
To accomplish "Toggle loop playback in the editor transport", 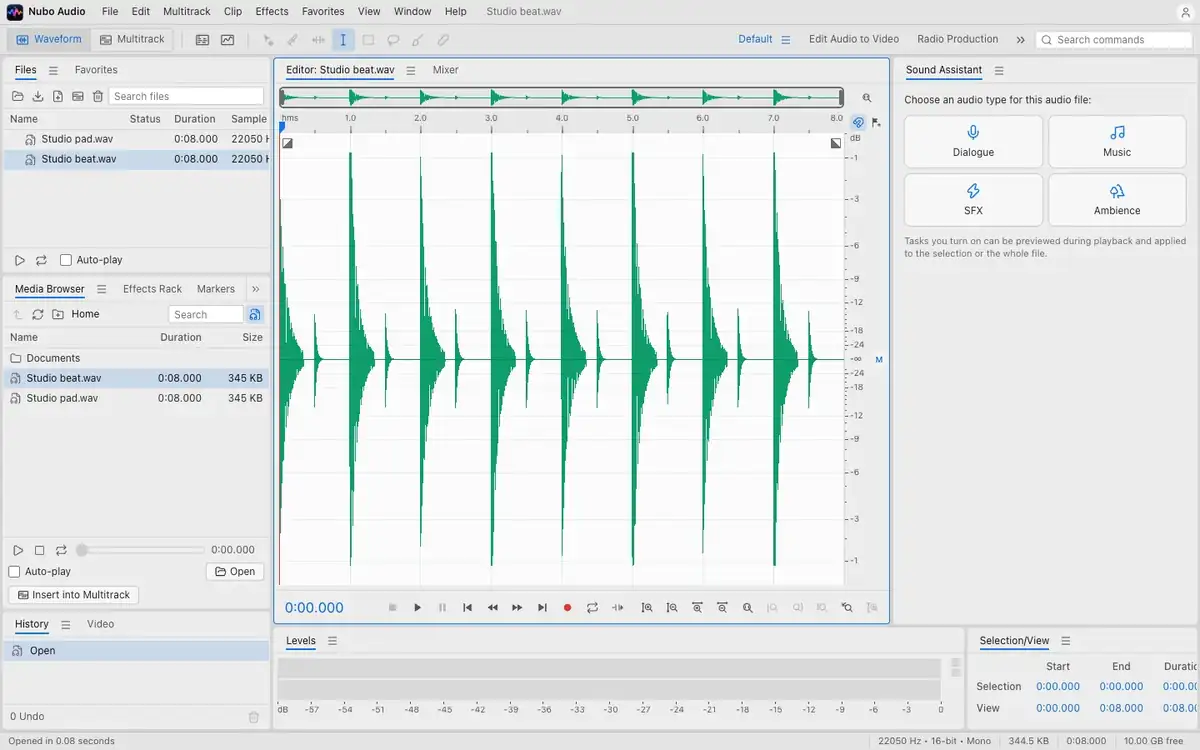I will [x=592, y=607].
